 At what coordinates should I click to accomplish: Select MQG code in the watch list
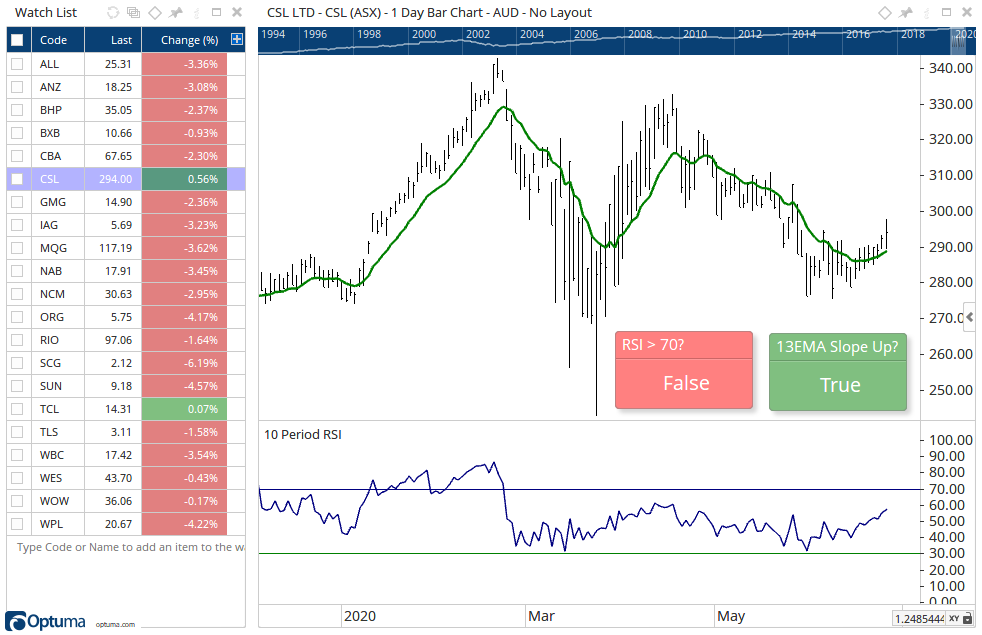(53, 248)
